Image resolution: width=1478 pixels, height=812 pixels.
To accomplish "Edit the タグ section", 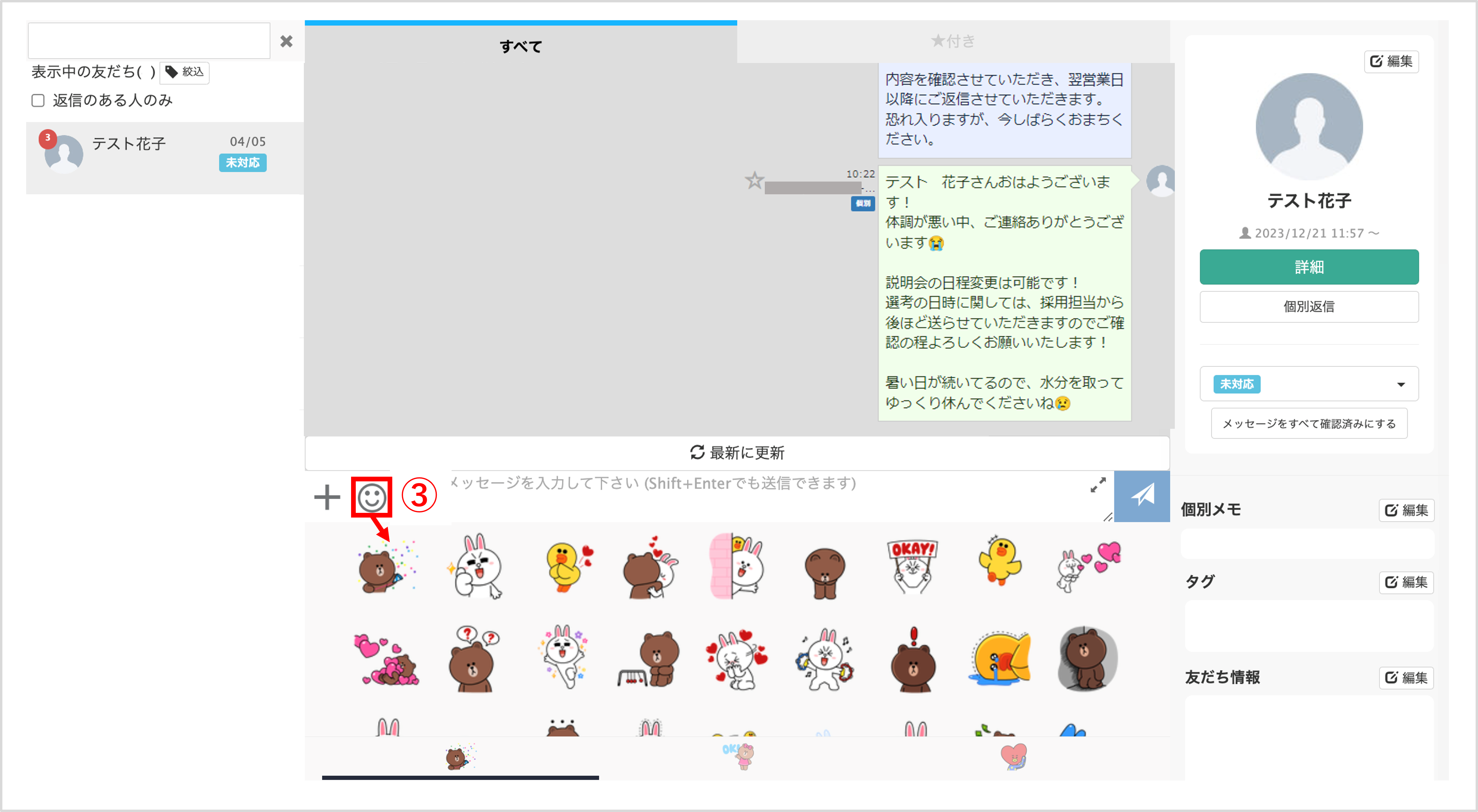I will point(1406,583).
